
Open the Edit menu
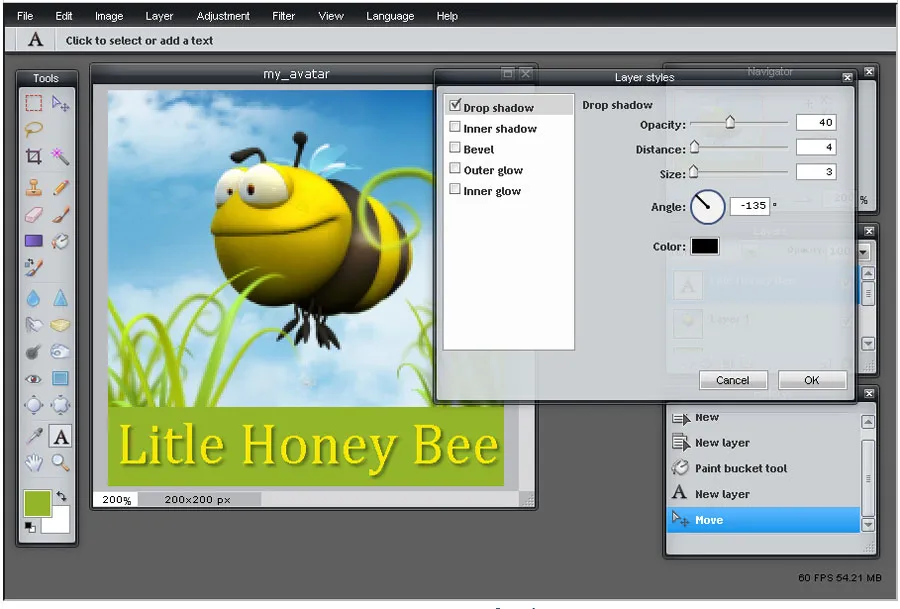(x=64, y=16)
